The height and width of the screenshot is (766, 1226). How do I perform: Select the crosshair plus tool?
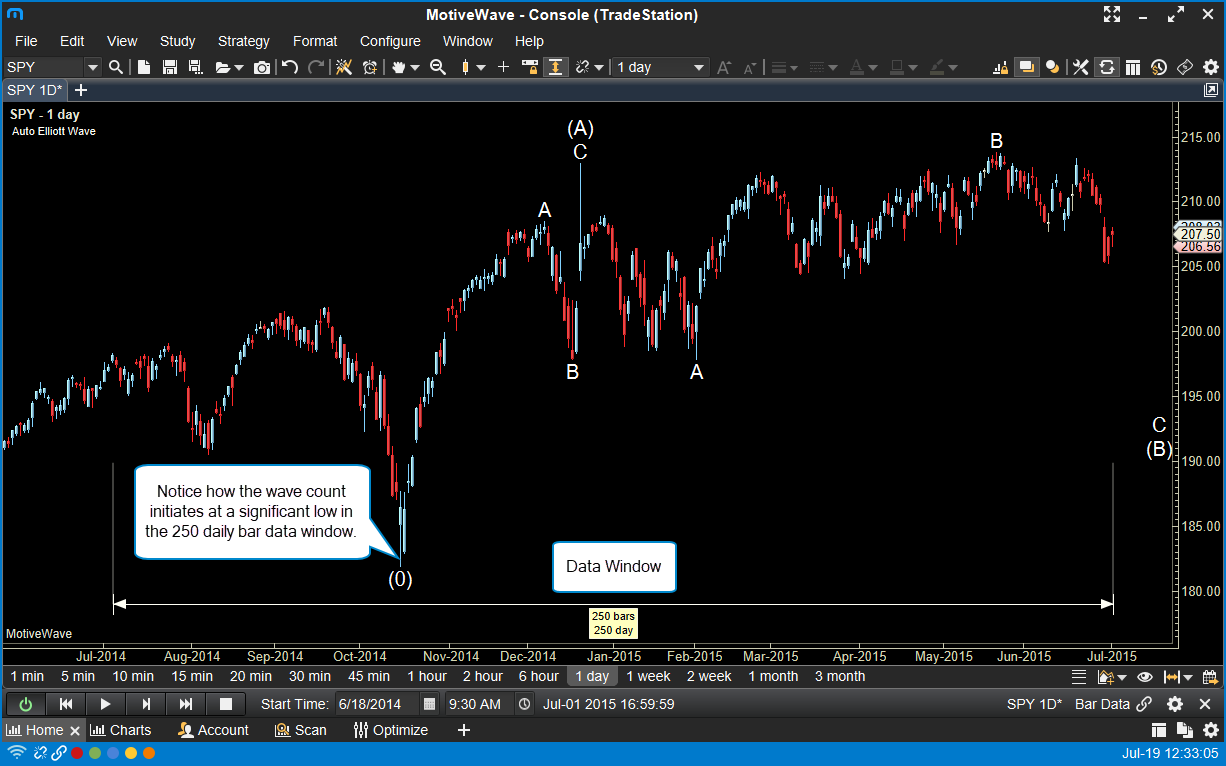tap(503, 67)
